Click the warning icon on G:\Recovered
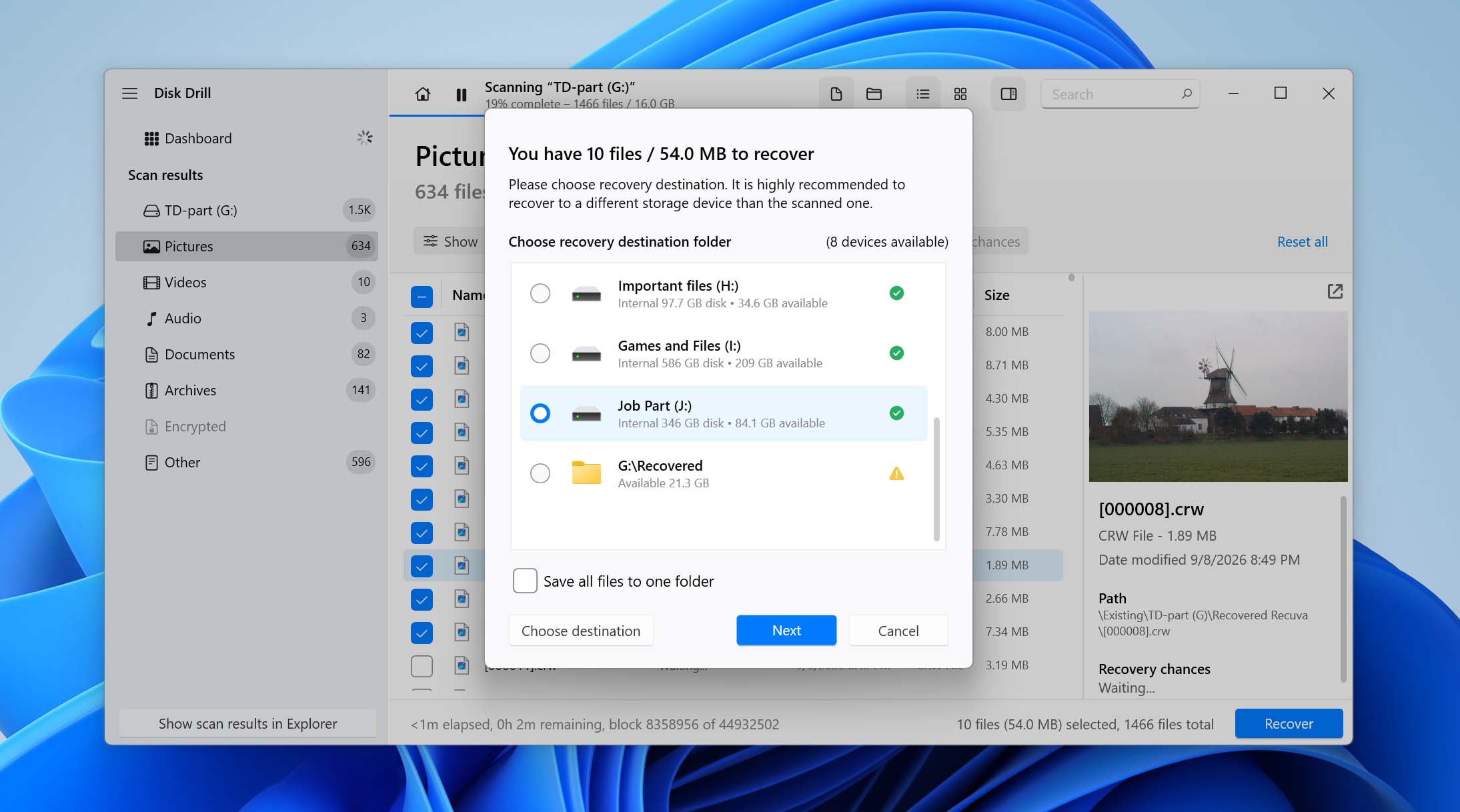1460x812 pixels. (896, 473)
